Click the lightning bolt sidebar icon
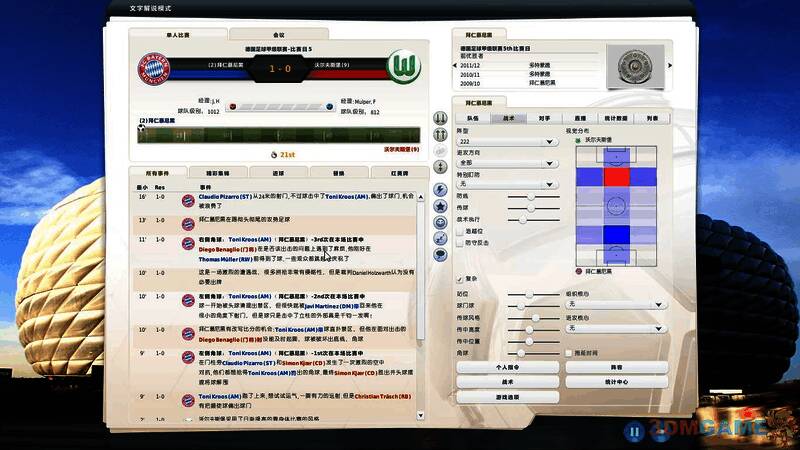The image size is (800, 450). click(x=439, y=187)
